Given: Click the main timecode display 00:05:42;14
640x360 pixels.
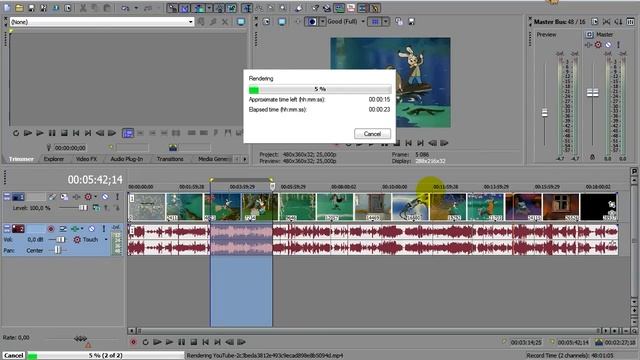Looking at the screenshot, I should point(95,180).
